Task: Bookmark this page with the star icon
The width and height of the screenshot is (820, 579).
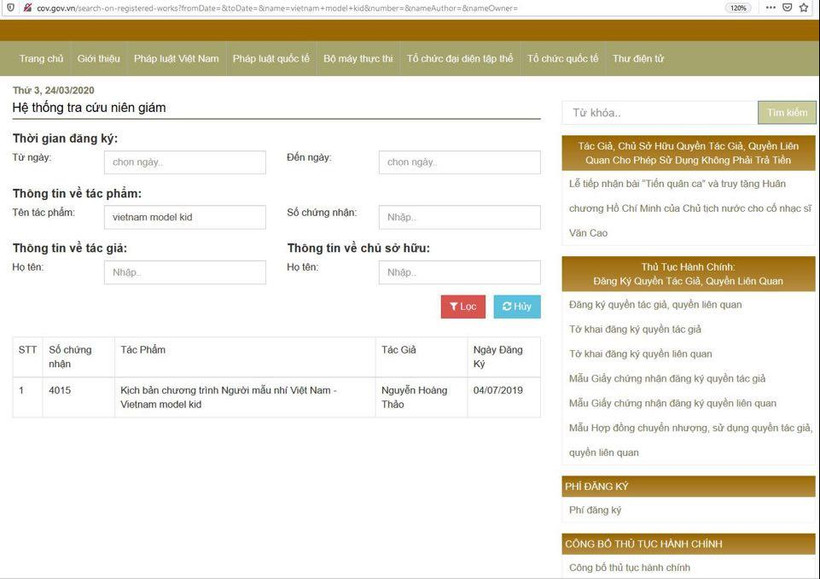Action: coord(805,8)
